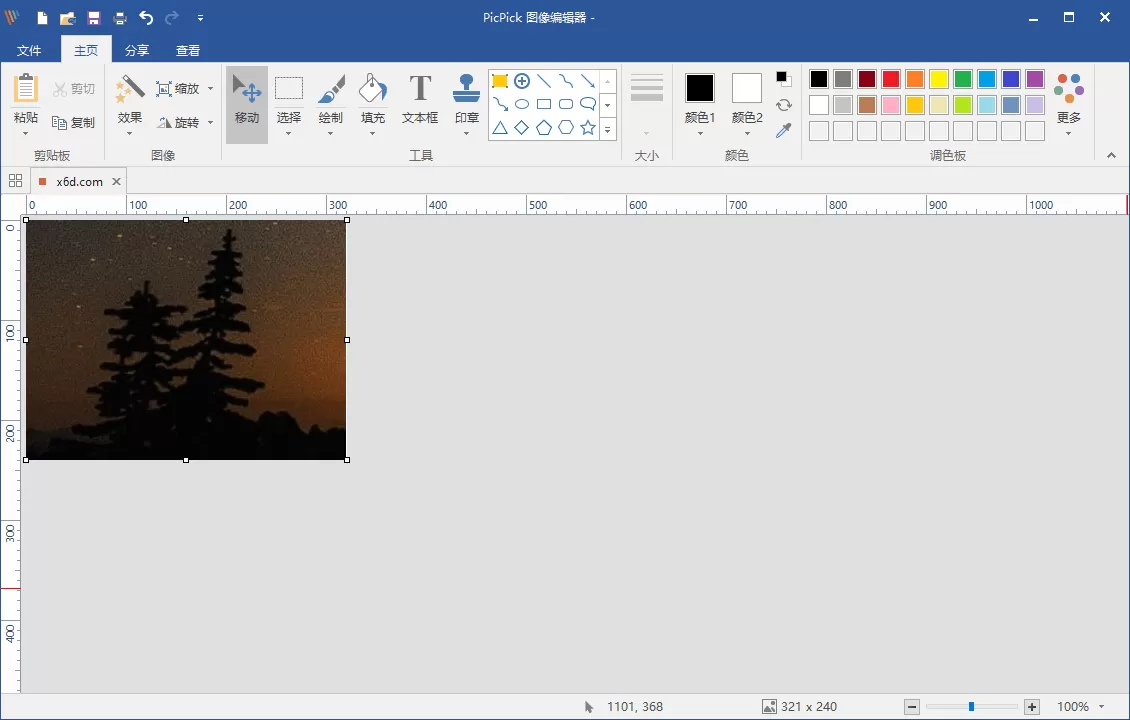Select the Text box (文本框) tool
The height and width of the screenshot is (720, 1130).
pos(420,100)
